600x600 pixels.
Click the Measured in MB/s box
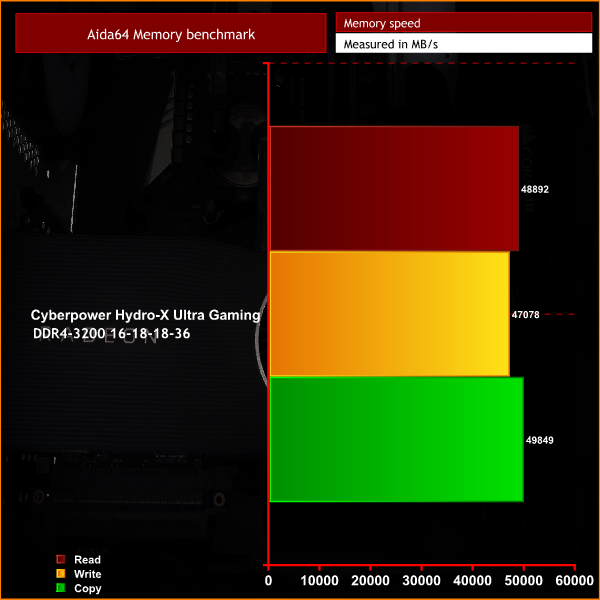(463, 44)
